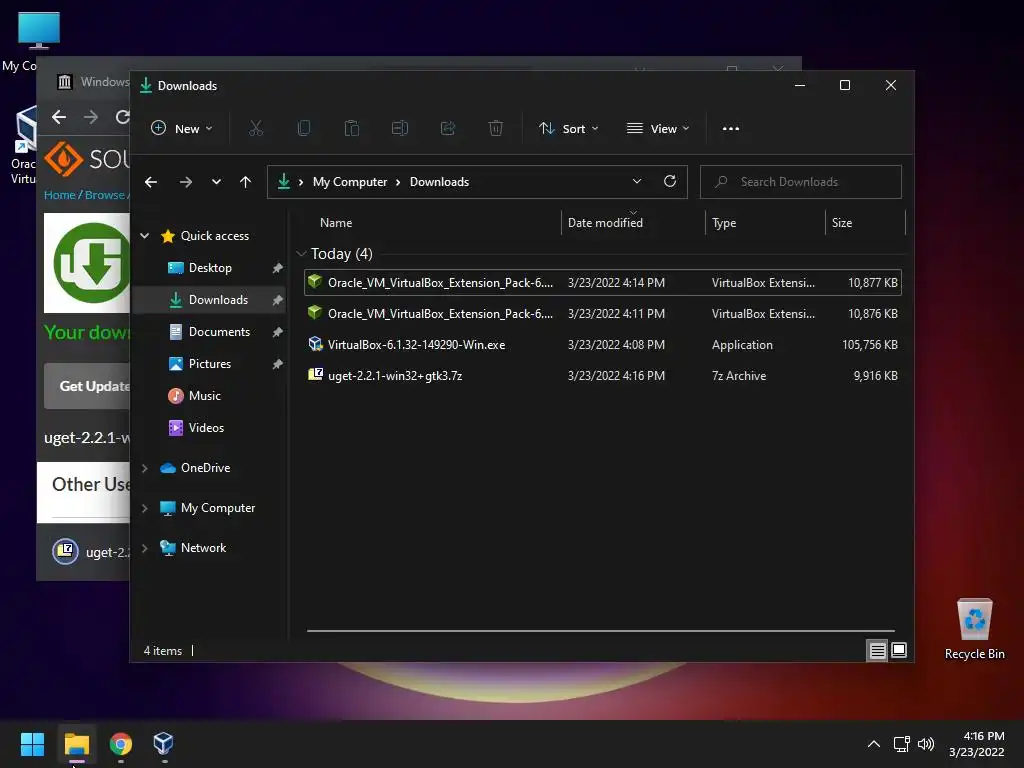Select Pictures in navigation pane
Viewport: 1024px width, 768px height.
(210, 364)
